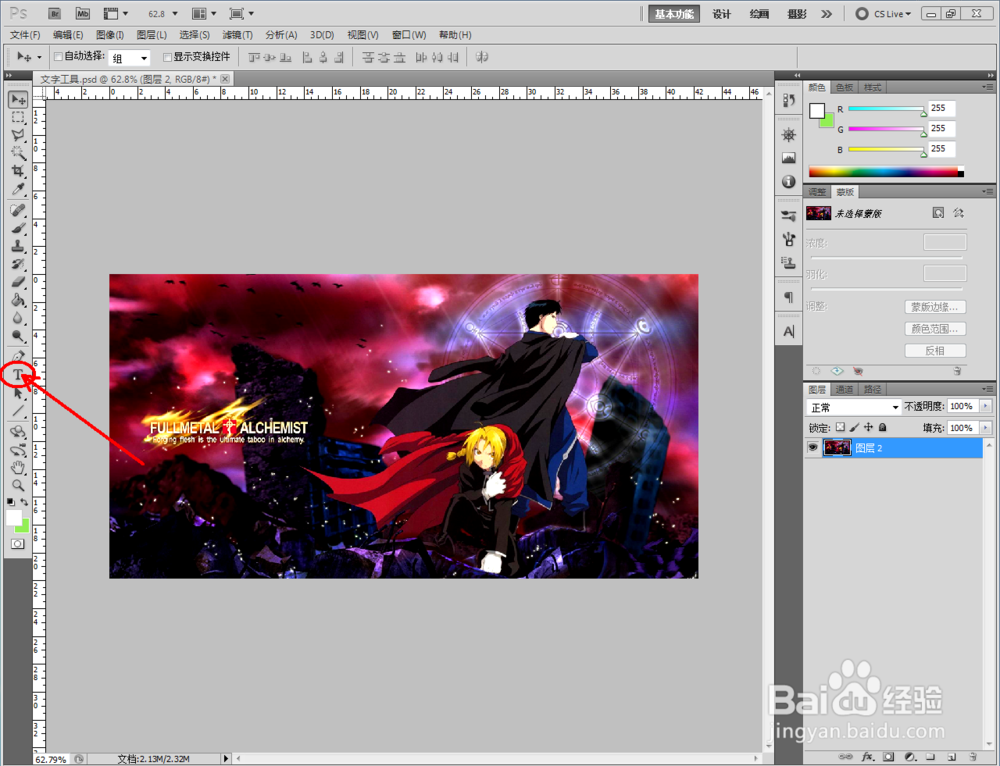Open the Navigator panel icon
This screenshot has height=766, width=1000.
point(789,135)
